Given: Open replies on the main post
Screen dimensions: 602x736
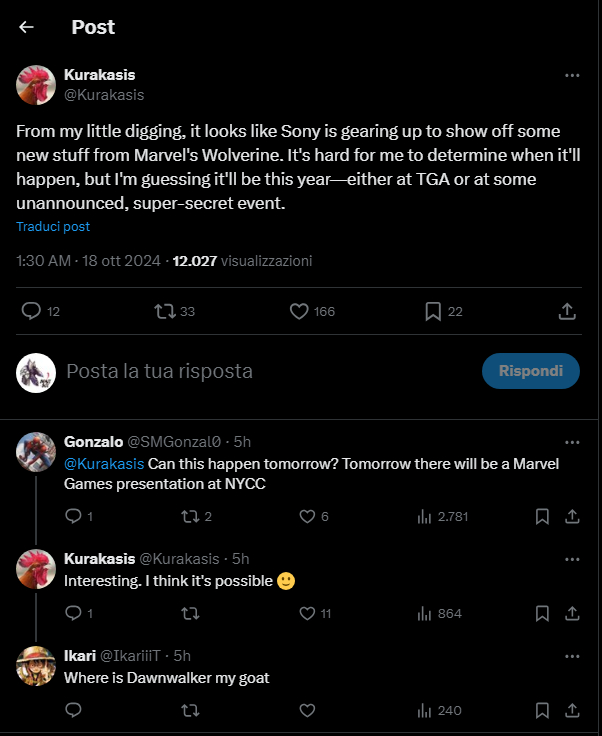Looking at the screenshot, I should (32, 311).
